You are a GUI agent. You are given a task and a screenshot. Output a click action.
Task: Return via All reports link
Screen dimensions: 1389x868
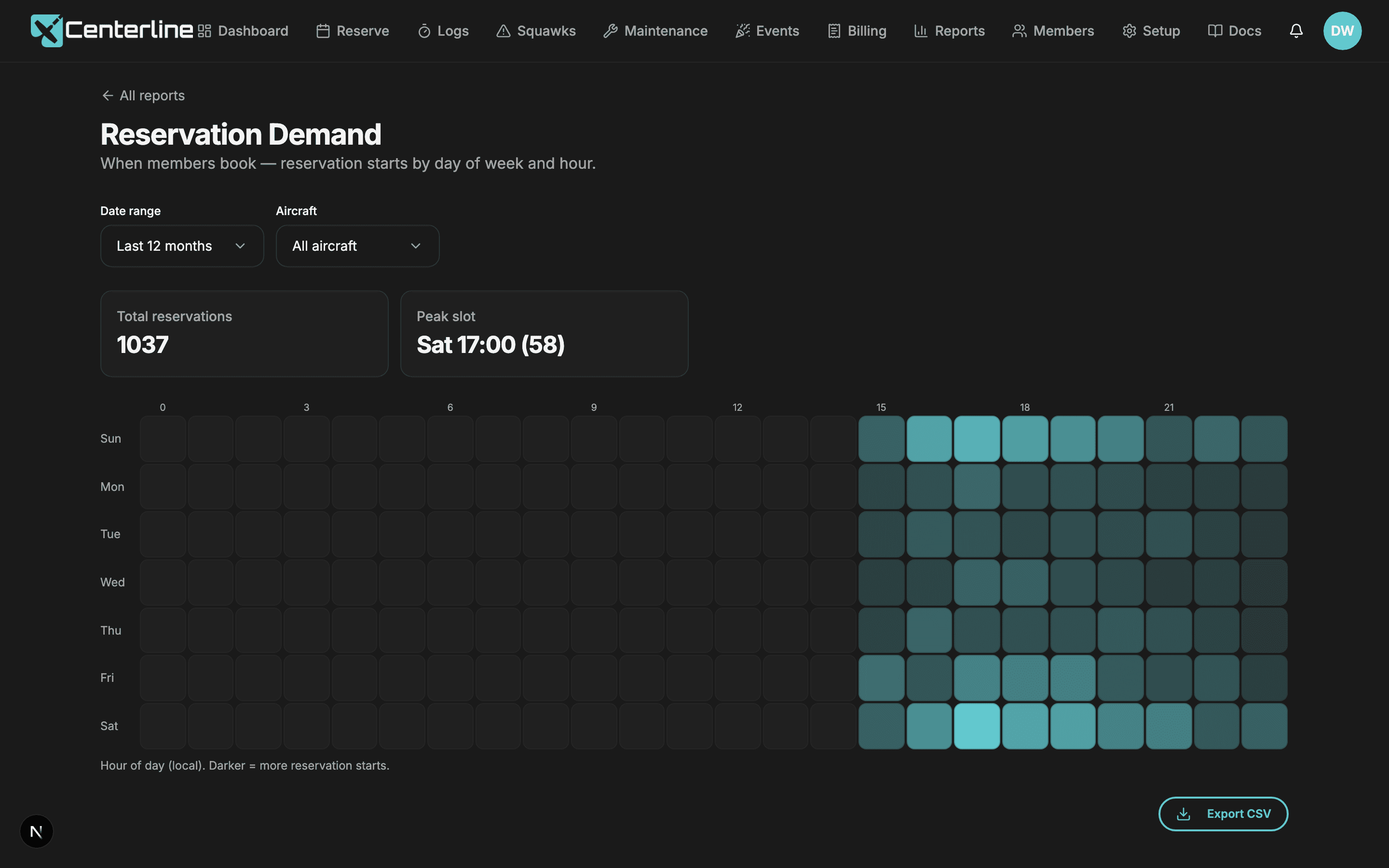[143, 95]
